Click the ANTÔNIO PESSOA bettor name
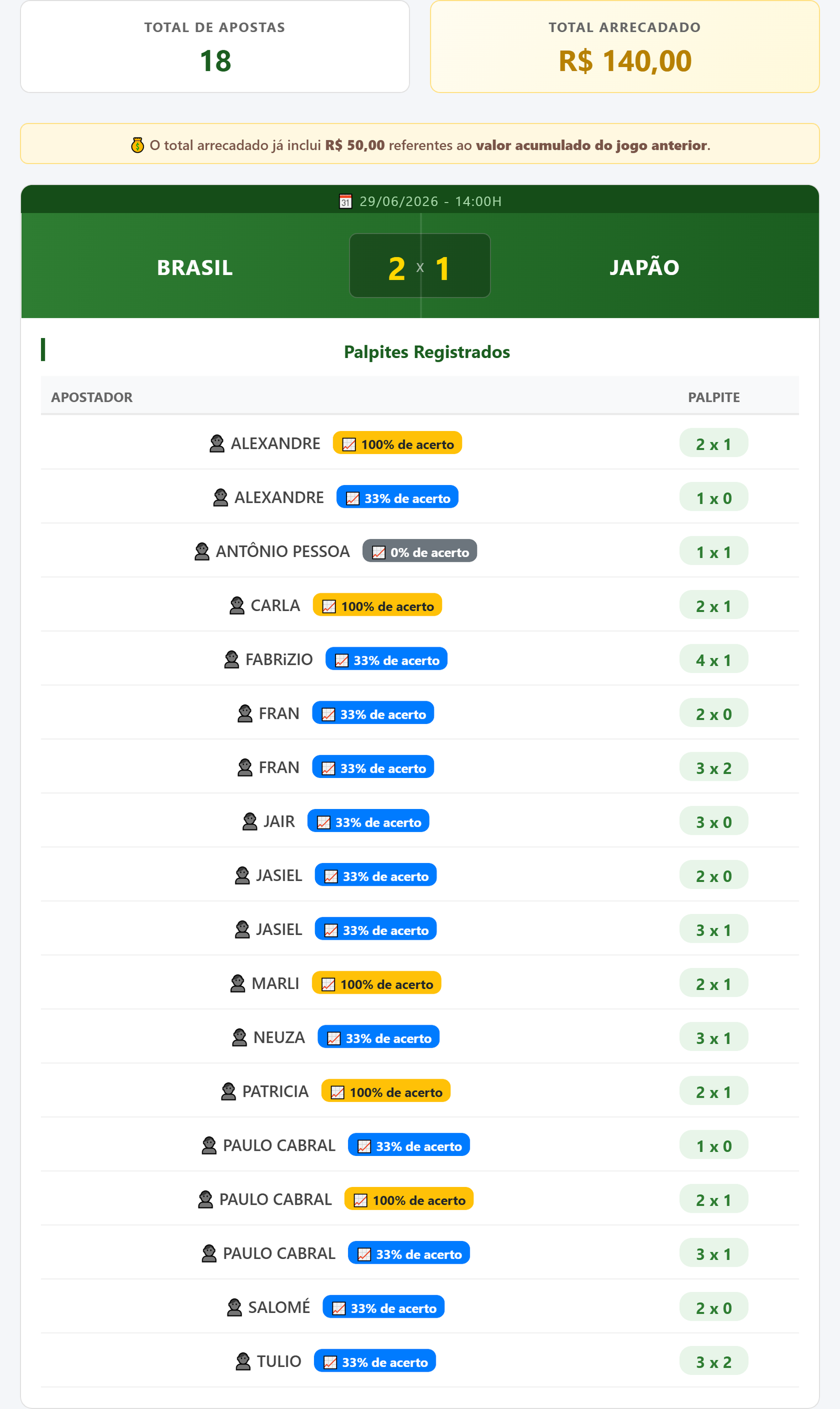840x1409 pixels. [x=283, y=552]
